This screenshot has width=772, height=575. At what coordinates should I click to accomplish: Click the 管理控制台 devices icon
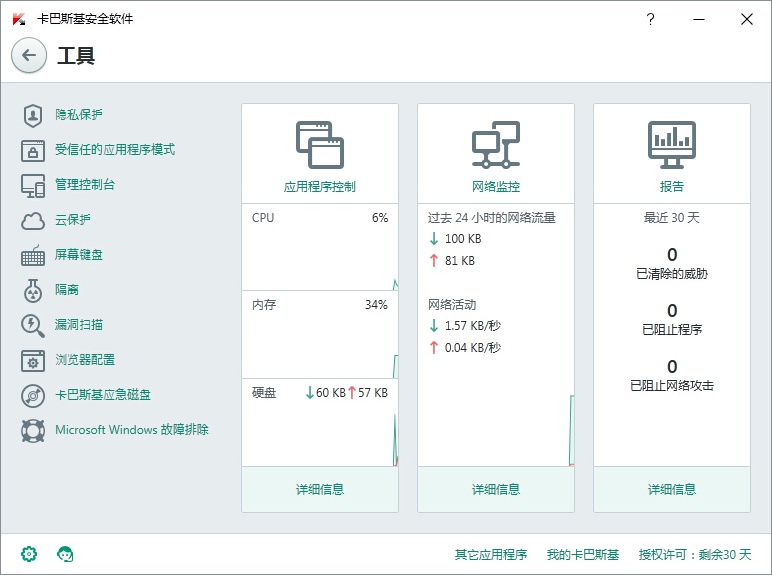pos(32,186)
